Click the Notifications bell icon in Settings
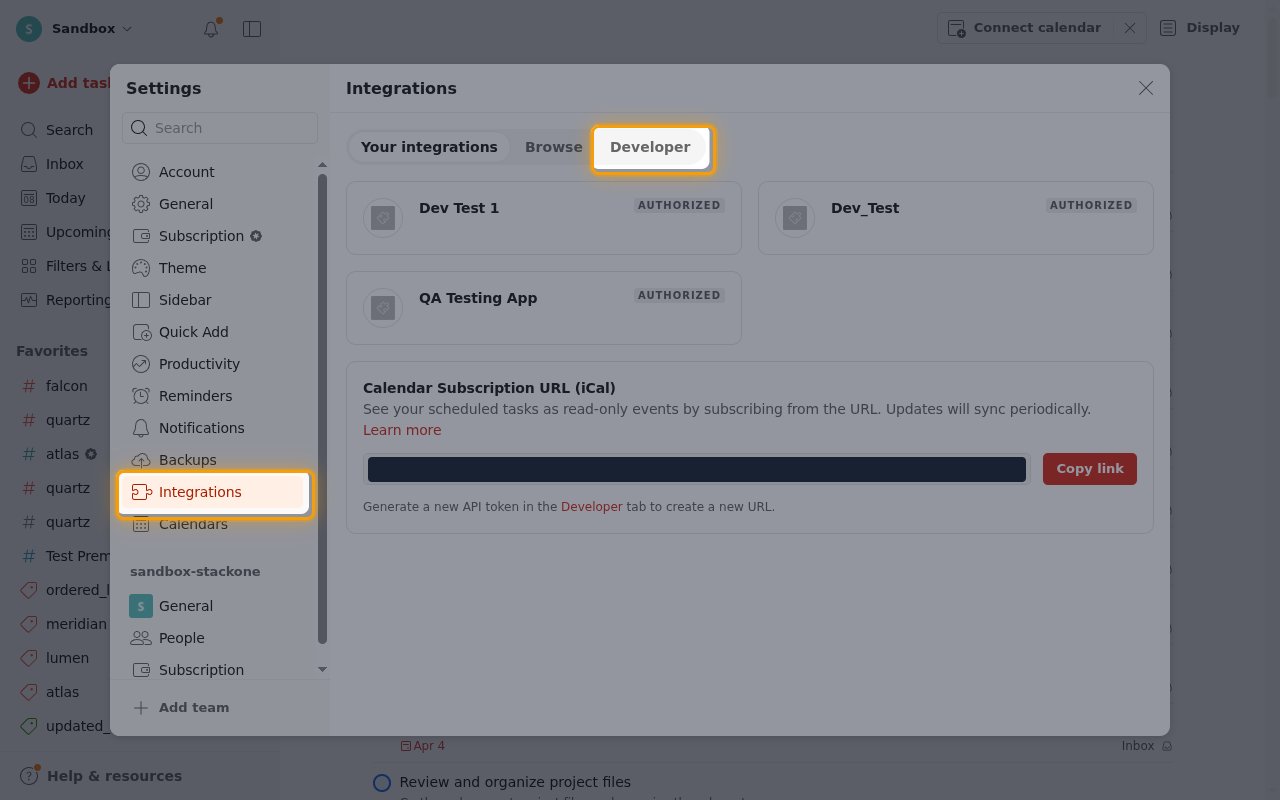This screenshot has height=800, width=1280. click(141, 428)
